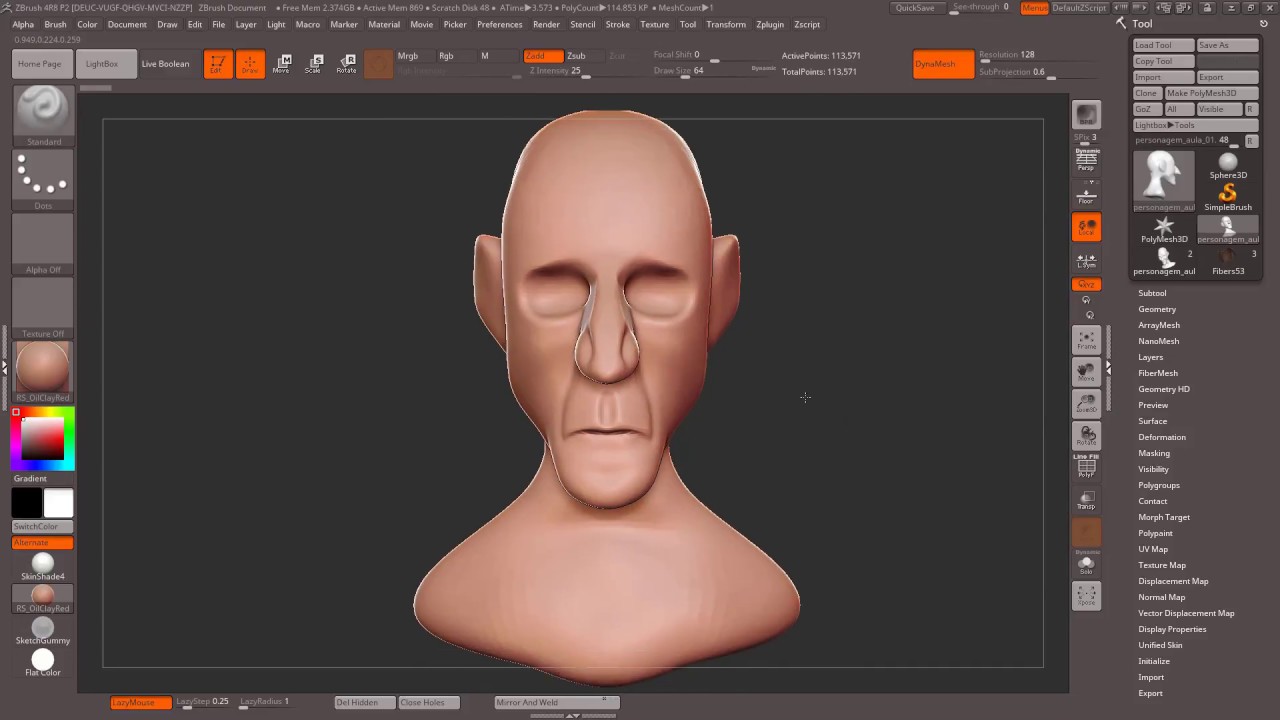This screenshot has height=720, width=1280.
Task: Expand the Subtool section
Action: tap(1152, 293)
